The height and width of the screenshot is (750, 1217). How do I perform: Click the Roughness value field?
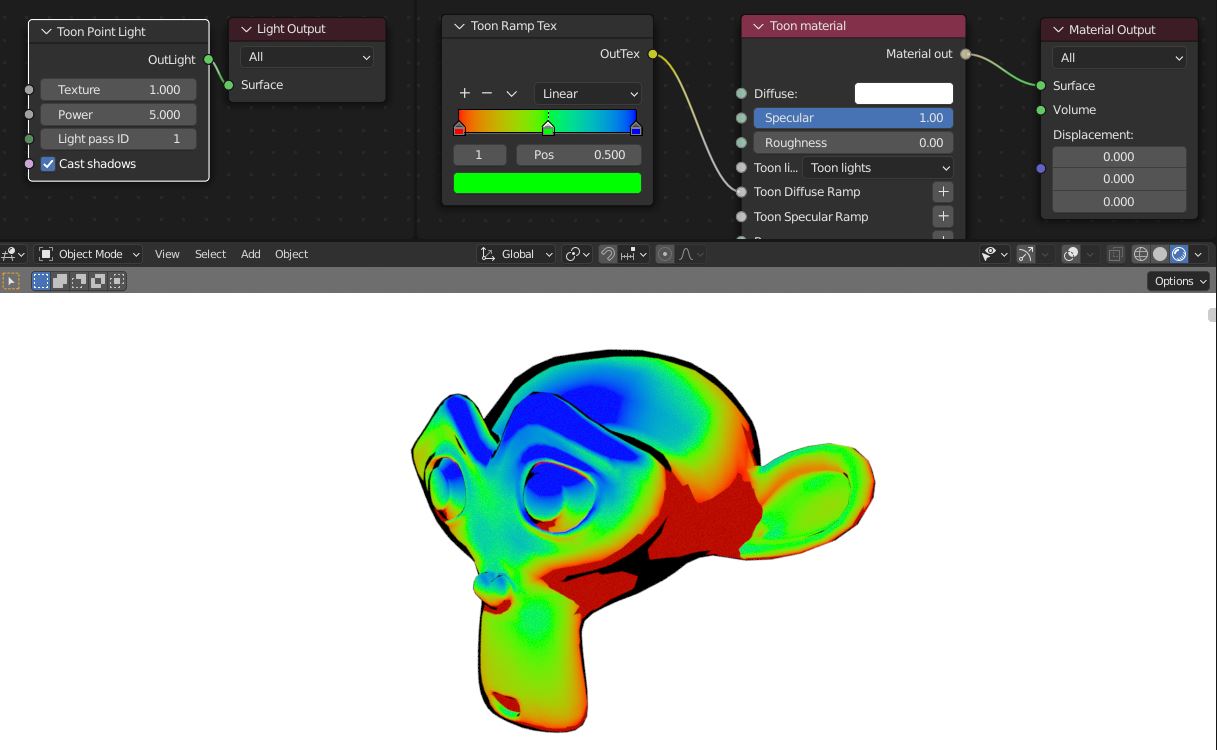pyautogui.click(x=853, y=143)
